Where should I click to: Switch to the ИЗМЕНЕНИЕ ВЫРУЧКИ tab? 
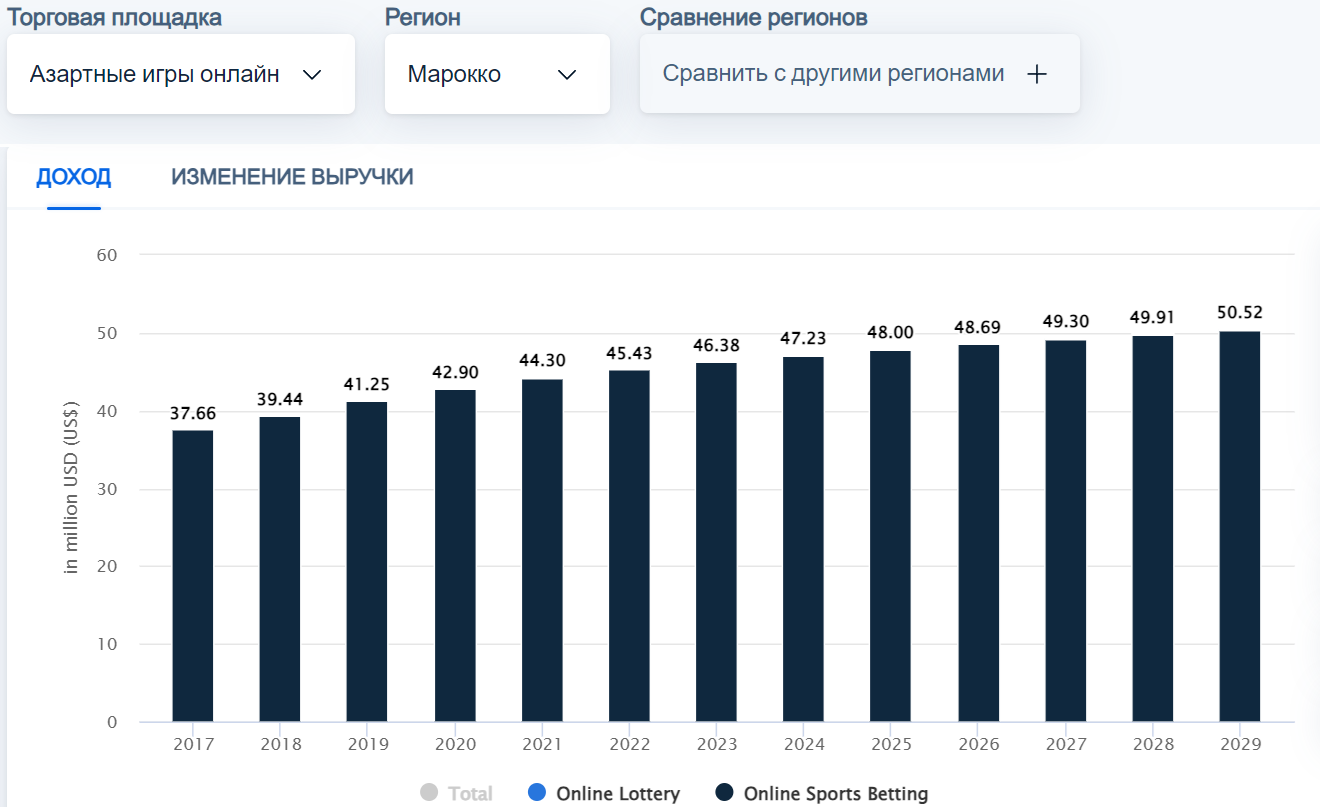click(292, 177)
